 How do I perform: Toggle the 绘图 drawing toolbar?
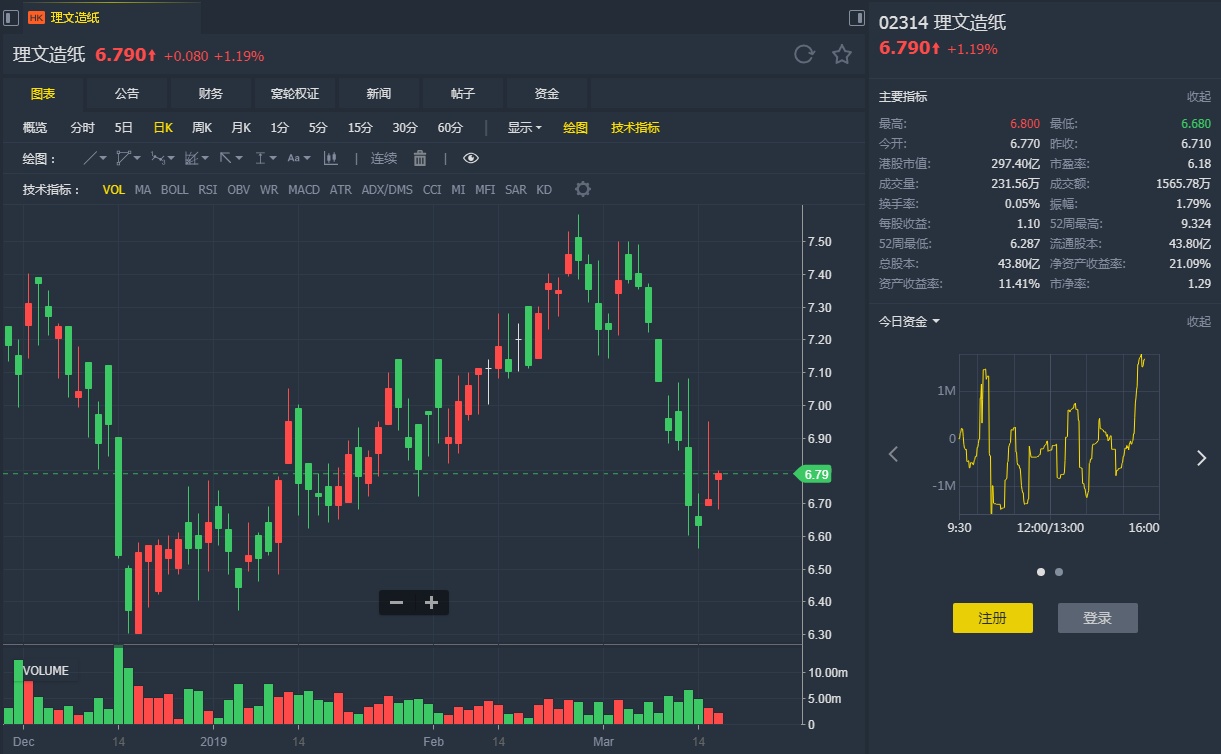[575, 127]
